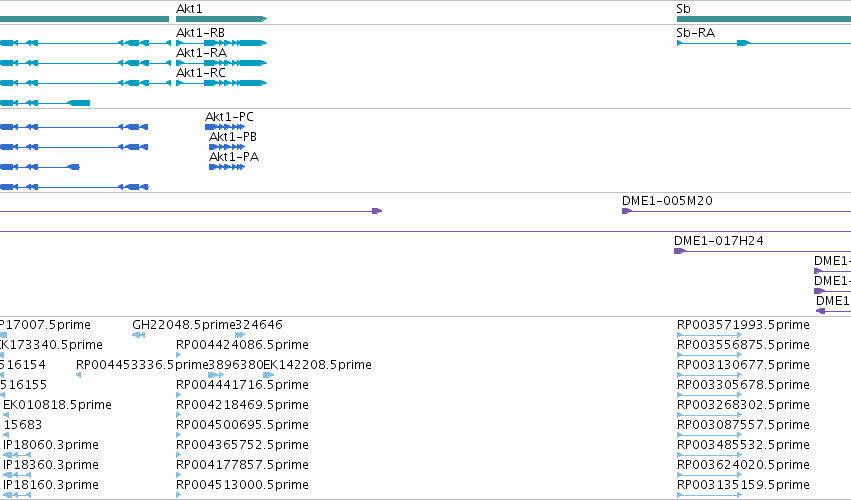The height and width of the screenshot is (500, 851).
Task: Click the Akt1-PA coding region glyph
Action: click(227, 167)
